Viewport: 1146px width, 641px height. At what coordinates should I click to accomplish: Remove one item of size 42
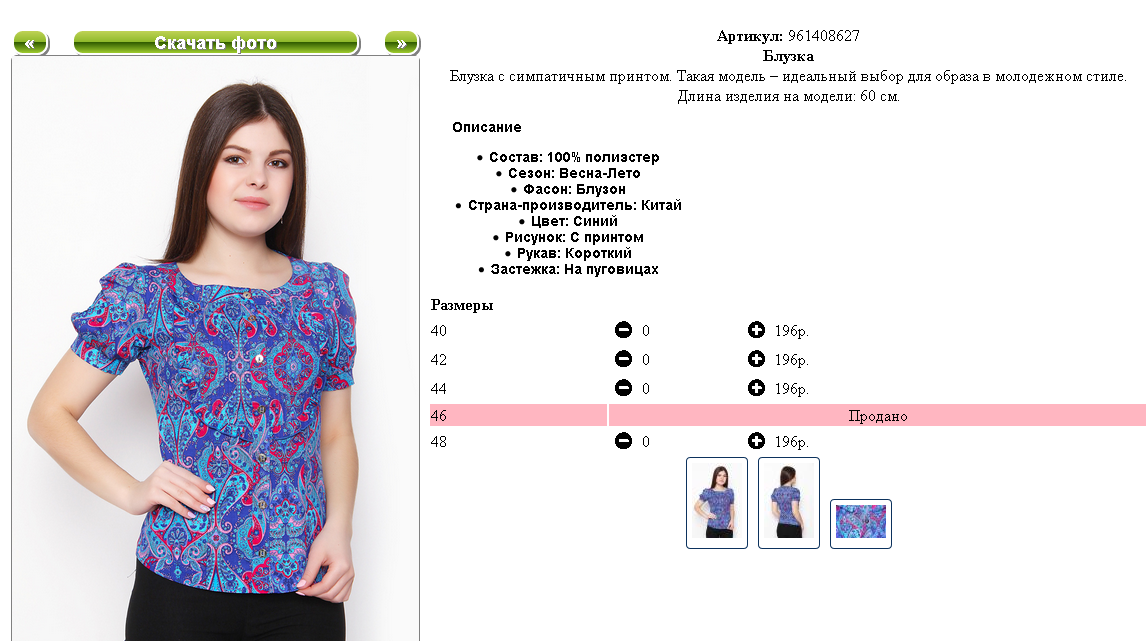(x=623, y=359)
